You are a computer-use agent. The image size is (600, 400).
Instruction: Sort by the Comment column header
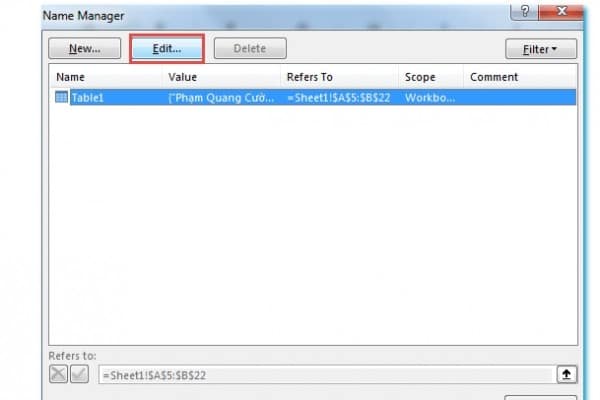point(494,77)
